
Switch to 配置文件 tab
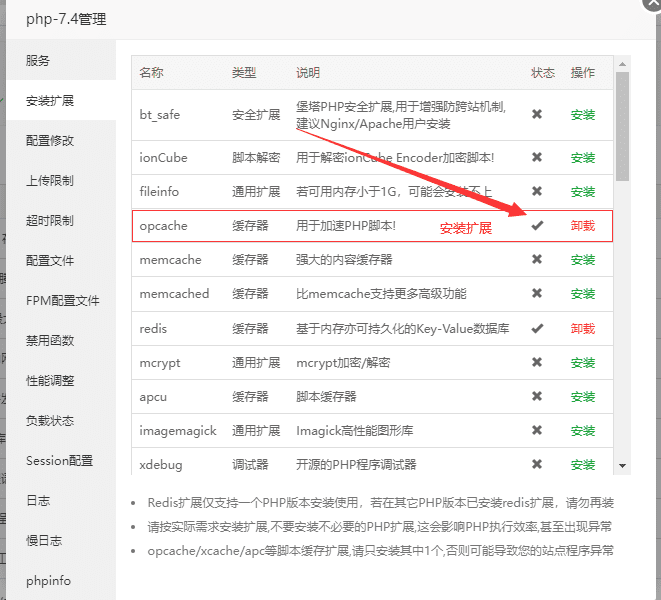[61, 261]
